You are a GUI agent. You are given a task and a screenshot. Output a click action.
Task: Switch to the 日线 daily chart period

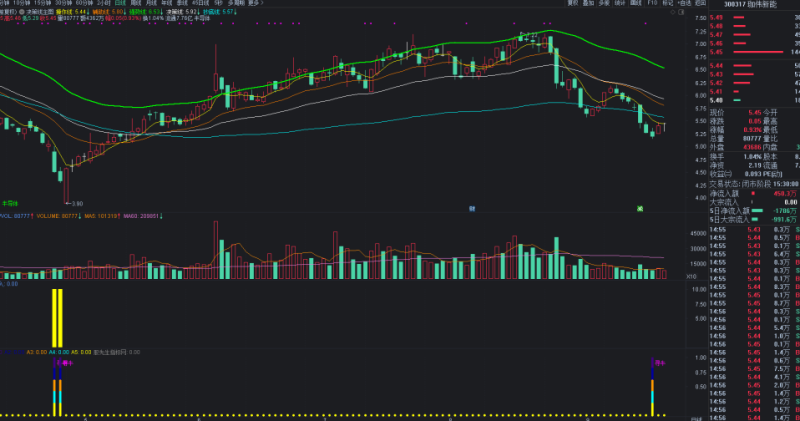[120, 4]
